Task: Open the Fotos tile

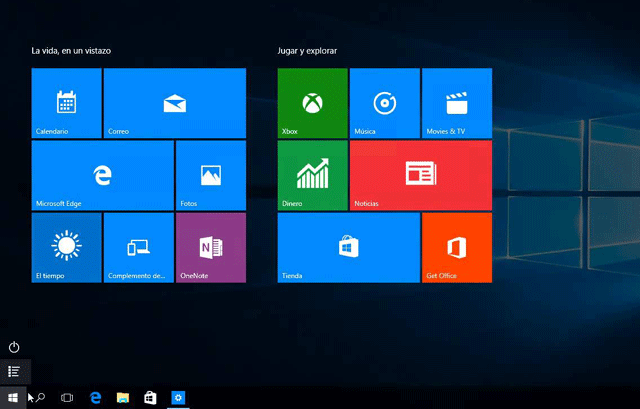Action: pyautogui.click(x=210, y=175)
